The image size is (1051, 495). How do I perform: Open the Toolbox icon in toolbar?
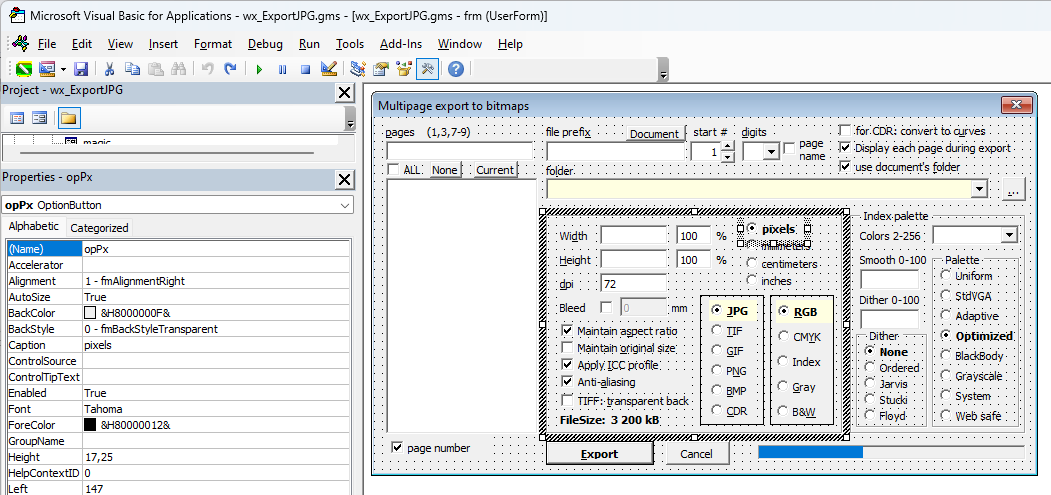coord(427,69)
